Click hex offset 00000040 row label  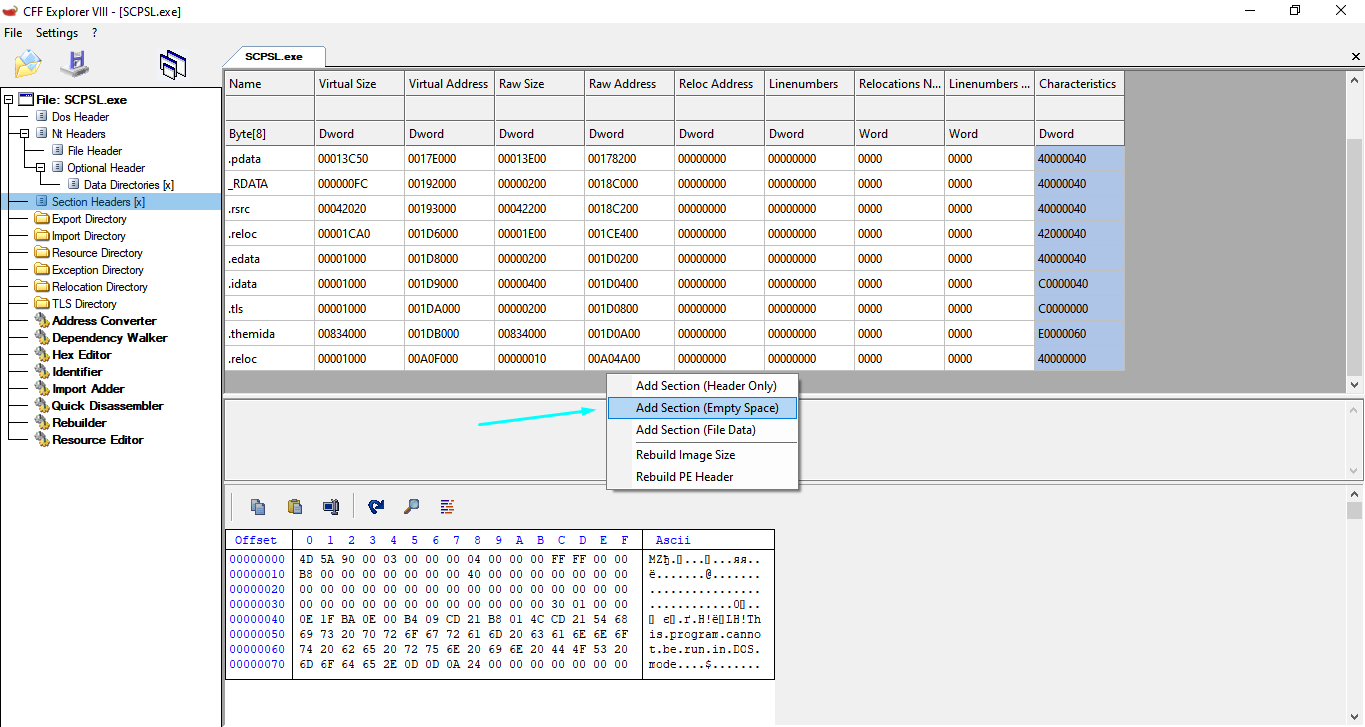click(257, 620)
